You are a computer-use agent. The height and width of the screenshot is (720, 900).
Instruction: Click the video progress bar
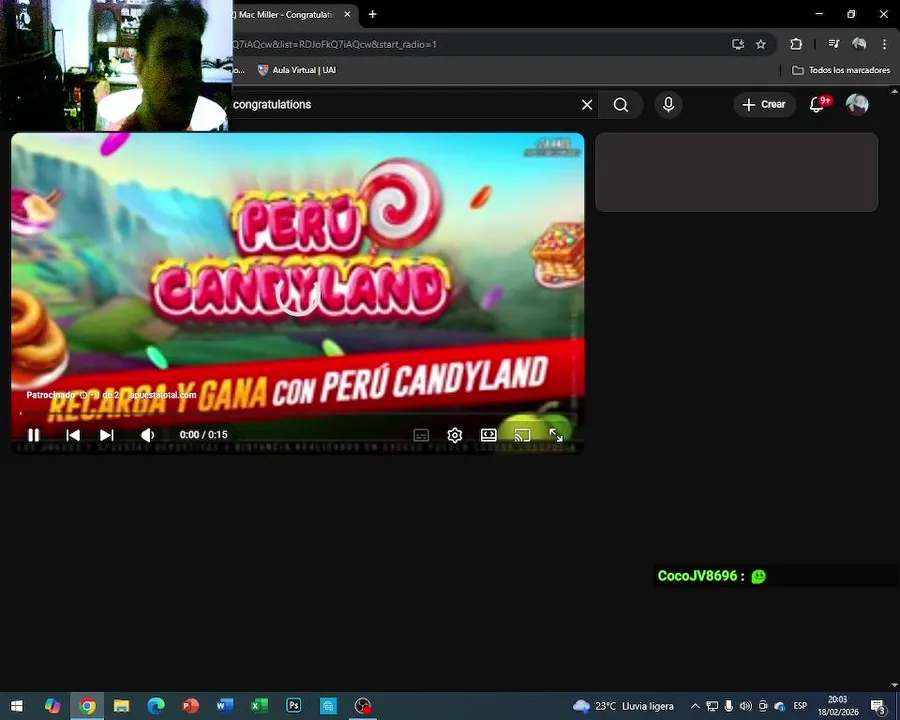coord(297,413)
